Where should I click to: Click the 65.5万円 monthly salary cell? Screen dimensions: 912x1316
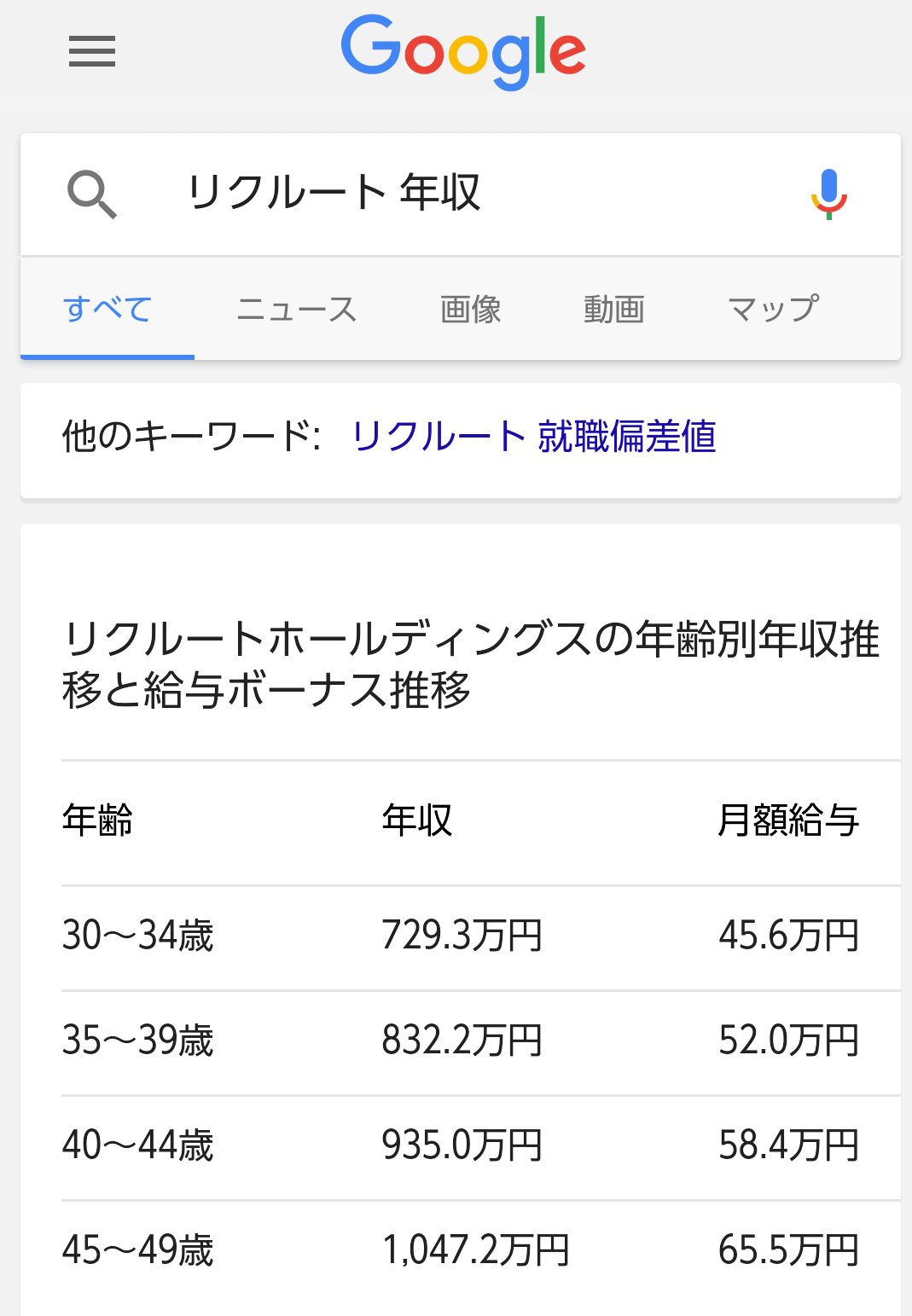(x=789, y=1250)
